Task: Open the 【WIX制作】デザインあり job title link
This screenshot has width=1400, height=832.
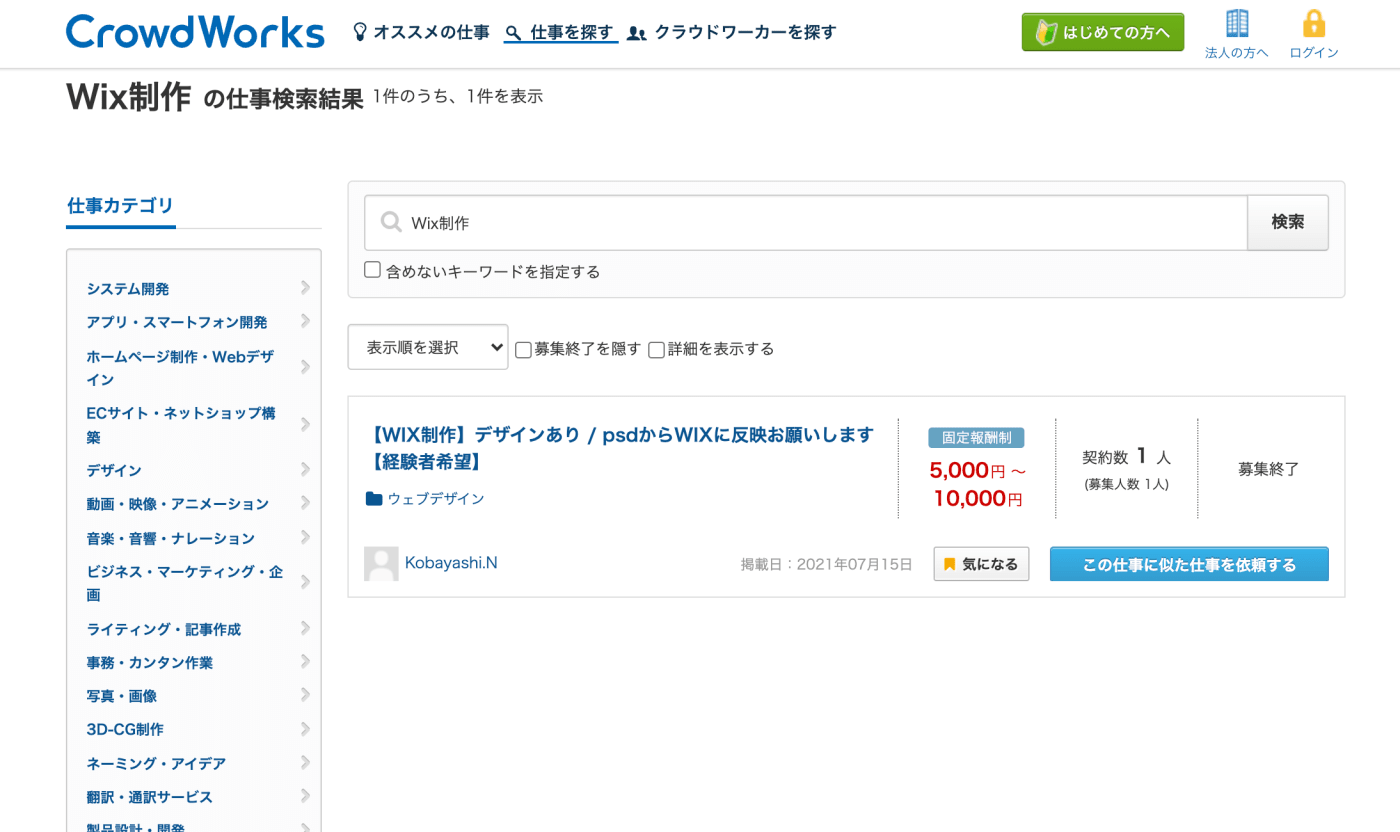Action: (x=620, y=448)
